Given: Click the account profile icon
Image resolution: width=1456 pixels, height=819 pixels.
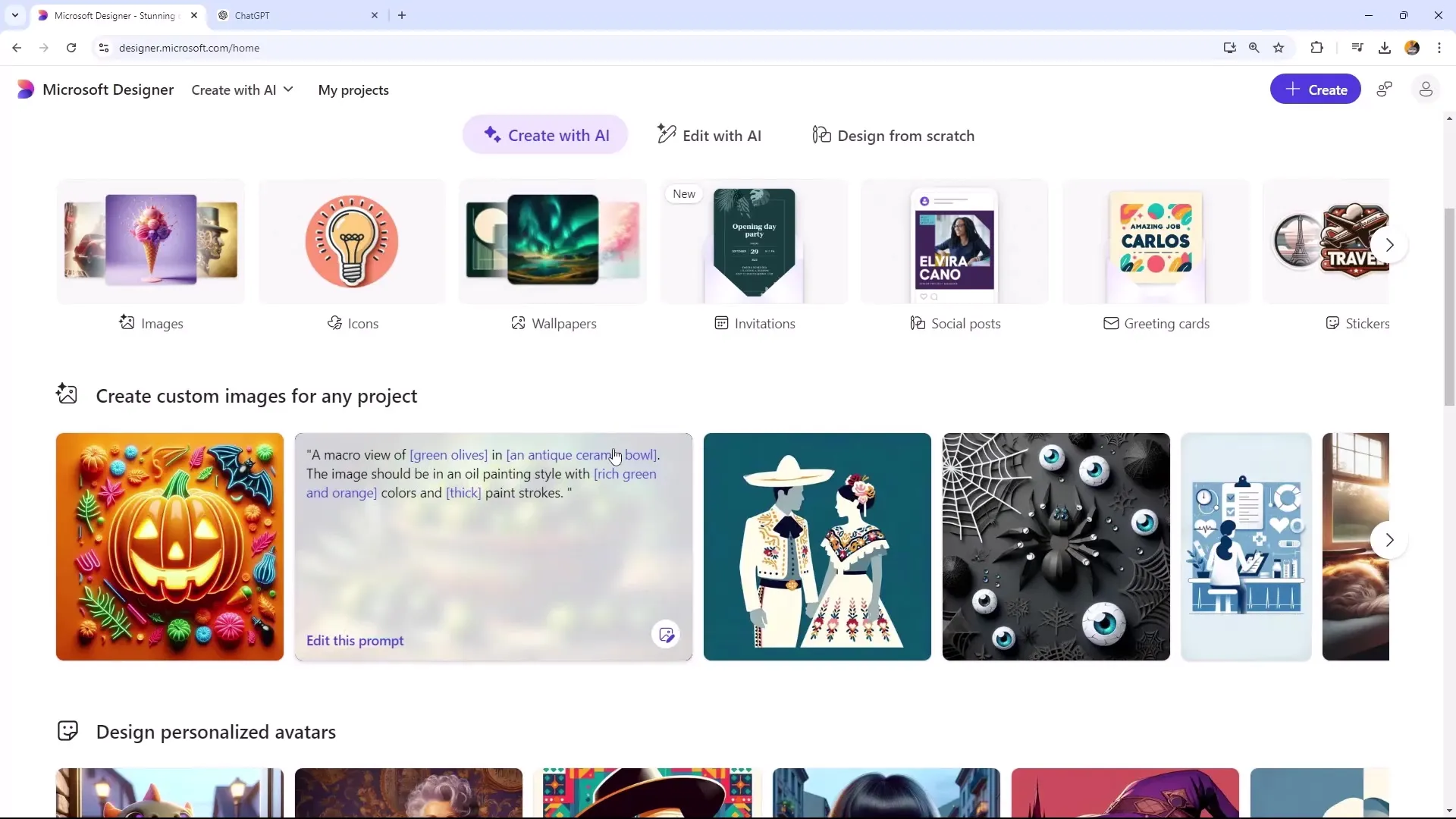Looking at the screenshot, I should click(x=1426, y=90).
